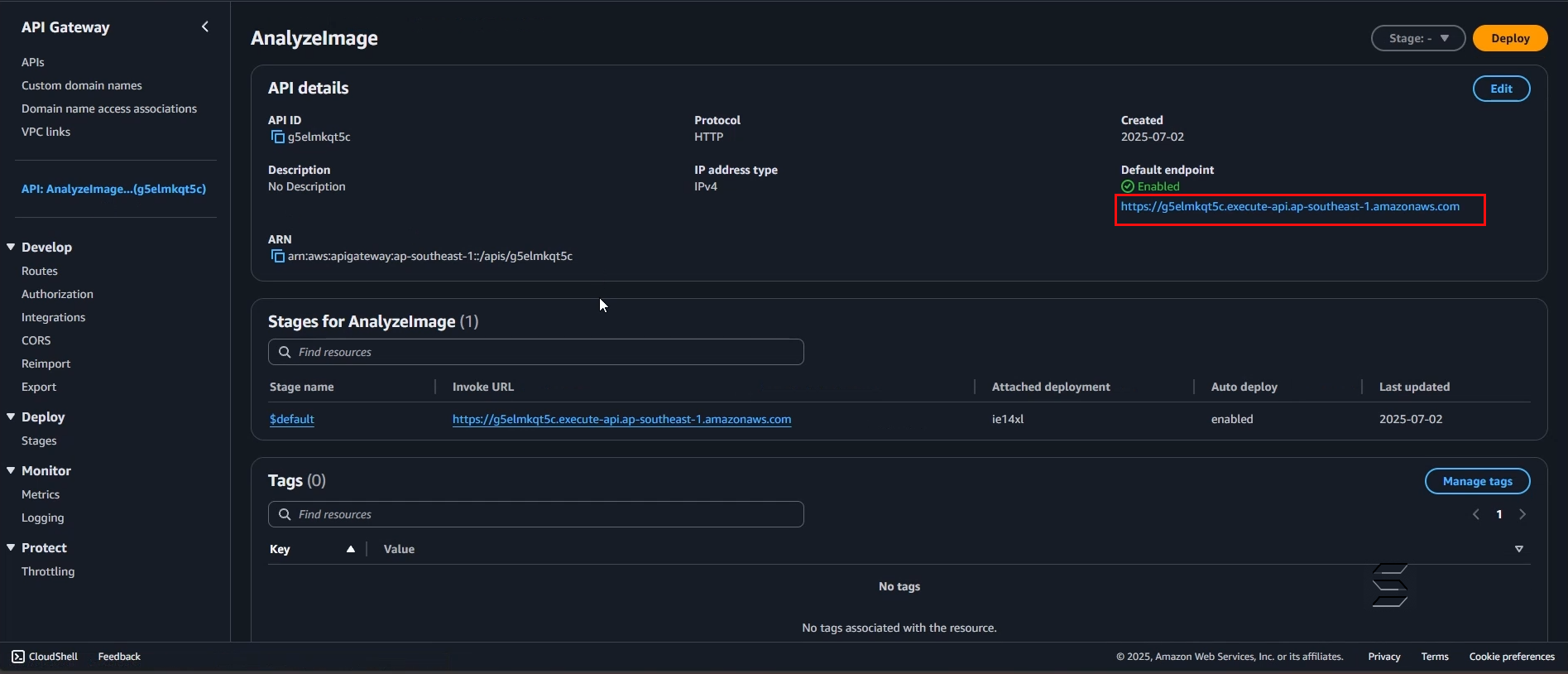Open Authorization settings
This screenshot has height=674, width=1568.
(x=57, y=294)
